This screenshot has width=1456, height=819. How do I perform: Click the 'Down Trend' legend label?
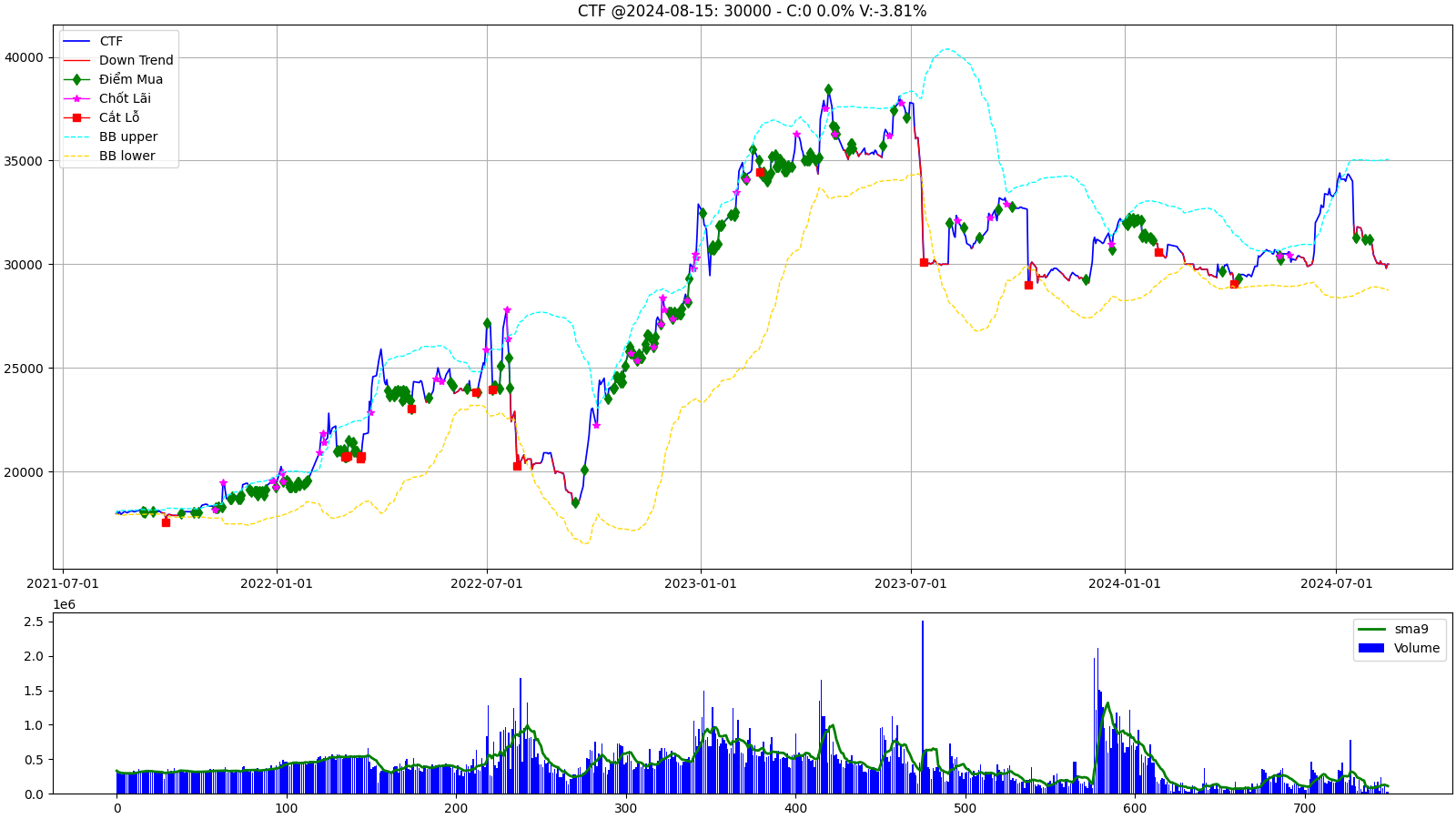tap(136, 60)
